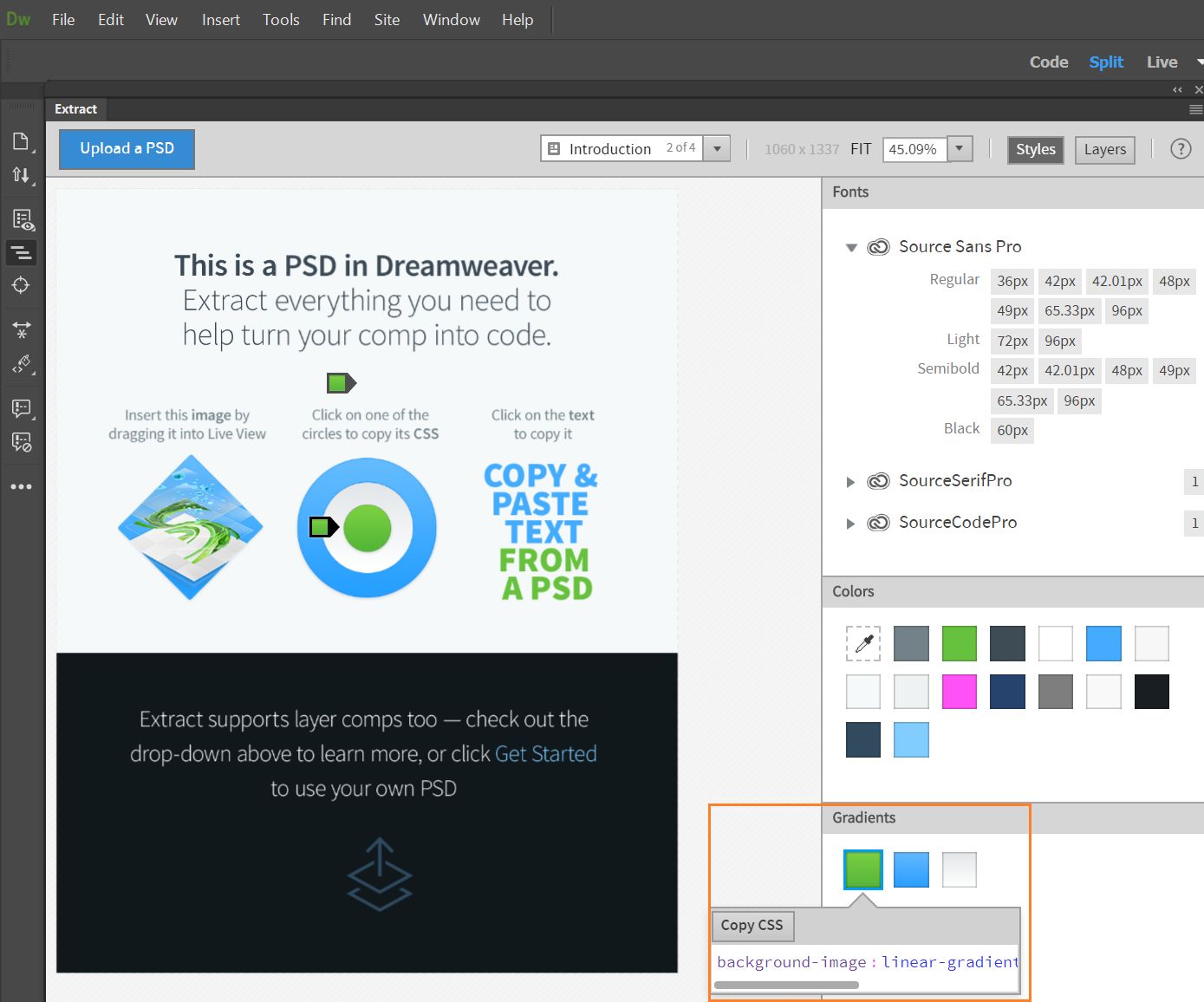Select the light gray gradient swatch
The height and width of the screenshot is (1002, 1204).
[x=960, y=869]
